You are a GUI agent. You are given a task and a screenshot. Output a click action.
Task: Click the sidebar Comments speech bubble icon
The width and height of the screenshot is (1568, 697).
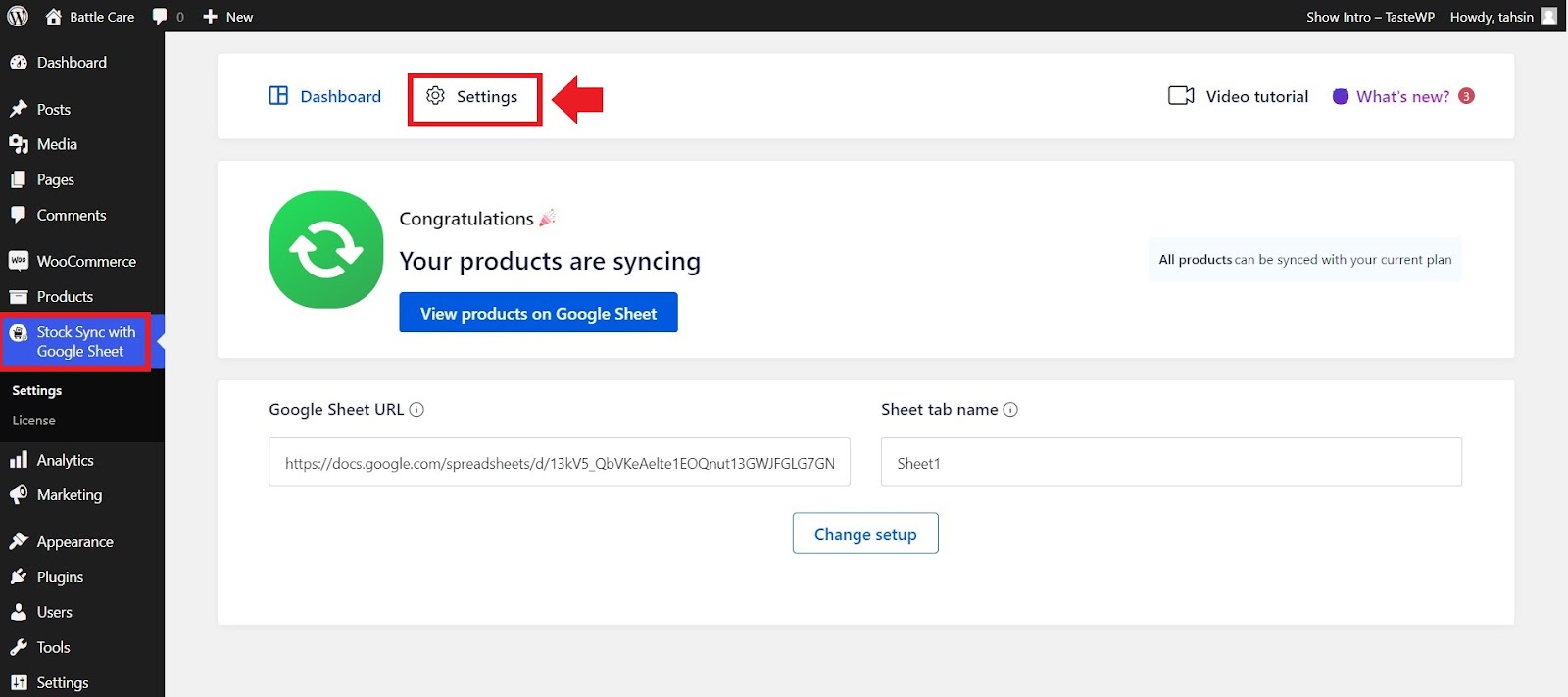(19, 215)
